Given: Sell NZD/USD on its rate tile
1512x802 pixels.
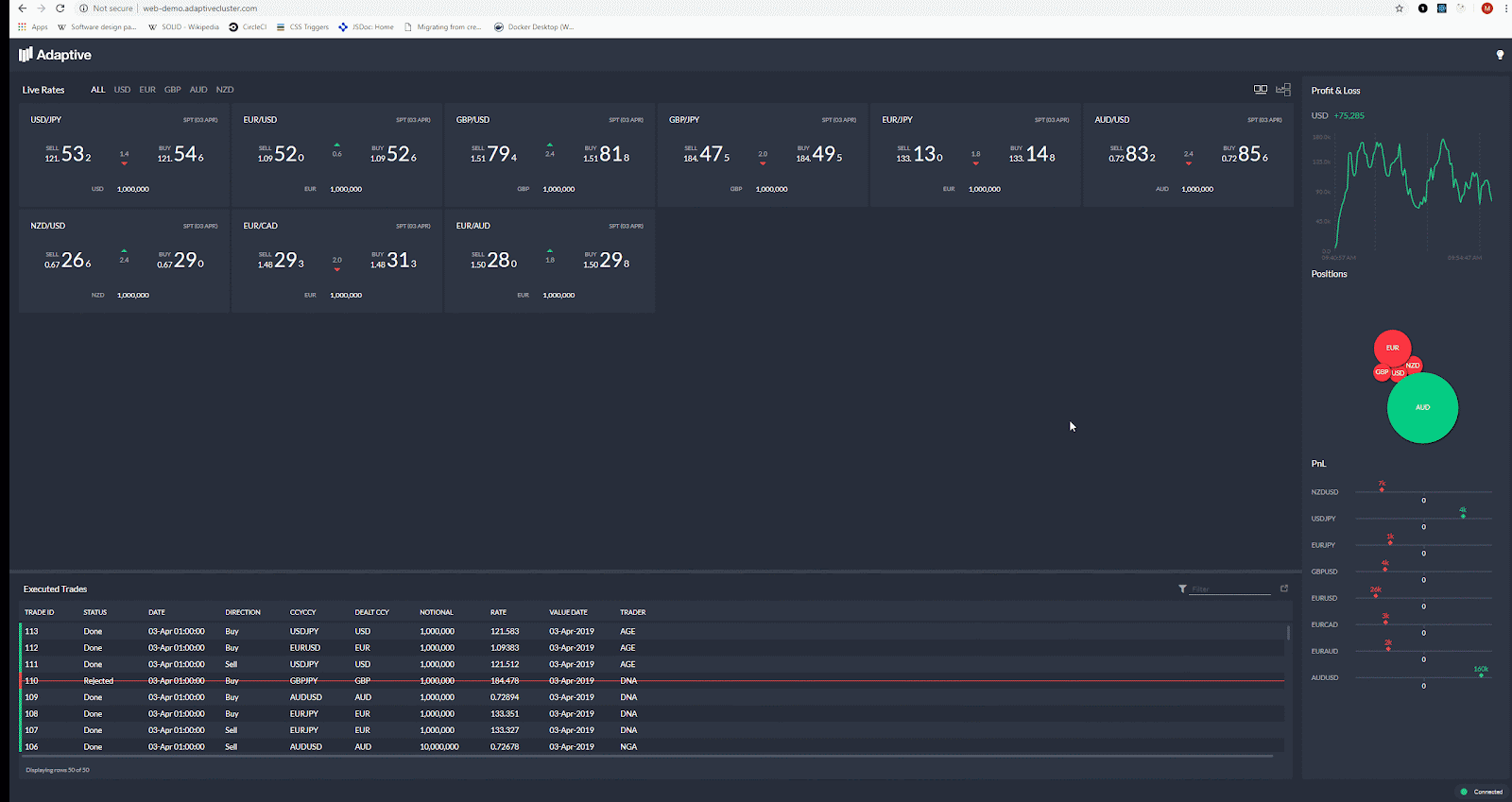Looking at the screenshot, I should coord(68,260).
